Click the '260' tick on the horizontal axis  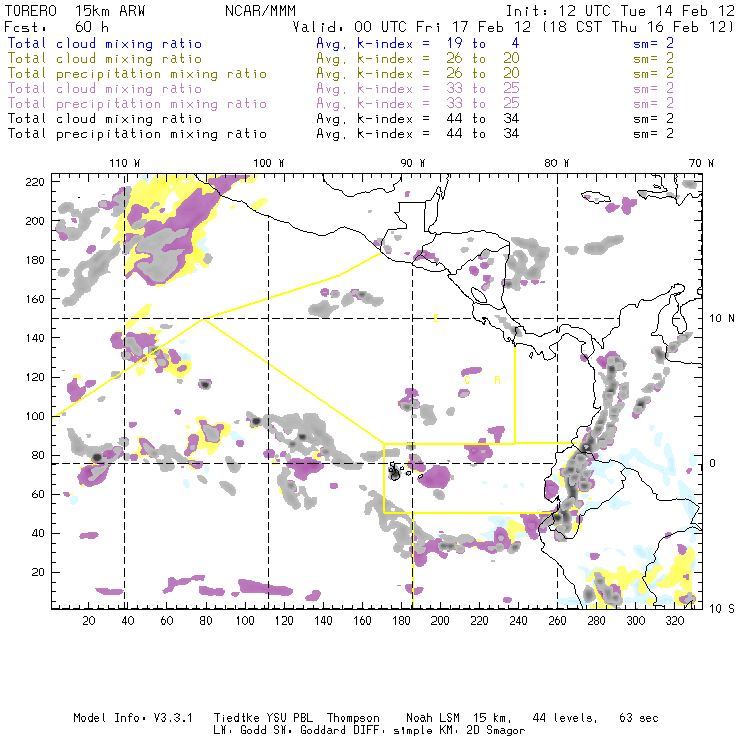(x=557, y=621)
